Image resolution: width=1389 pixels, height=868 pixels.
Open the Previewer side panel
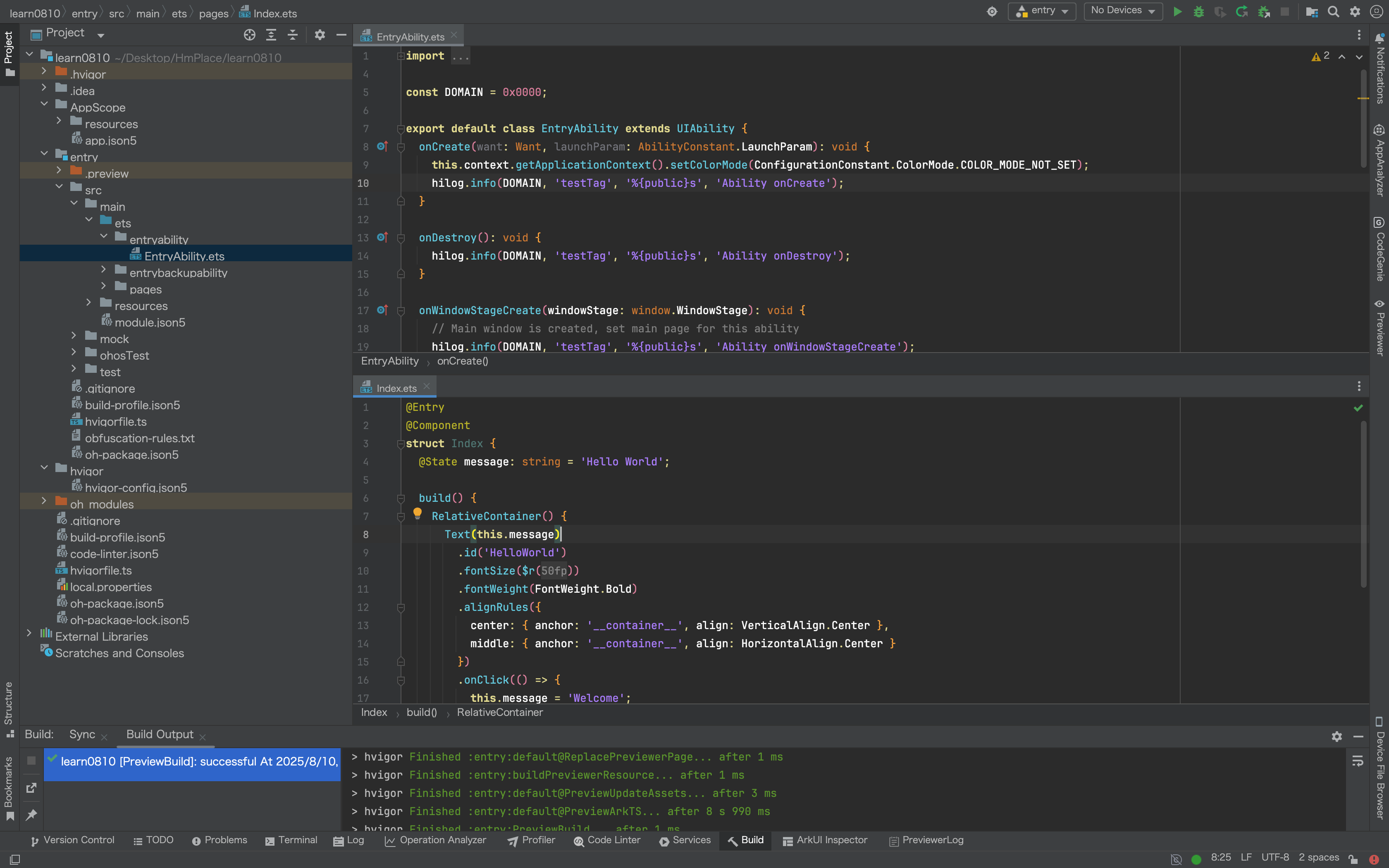[1380, 328]
